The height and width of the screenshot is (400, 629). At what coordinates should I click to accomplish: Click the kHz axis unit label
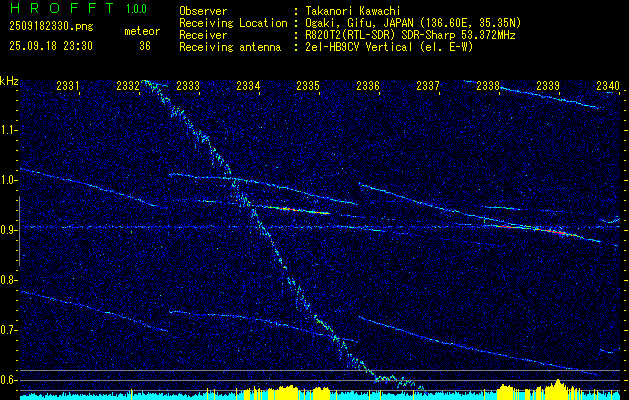(x=9, y=81)
